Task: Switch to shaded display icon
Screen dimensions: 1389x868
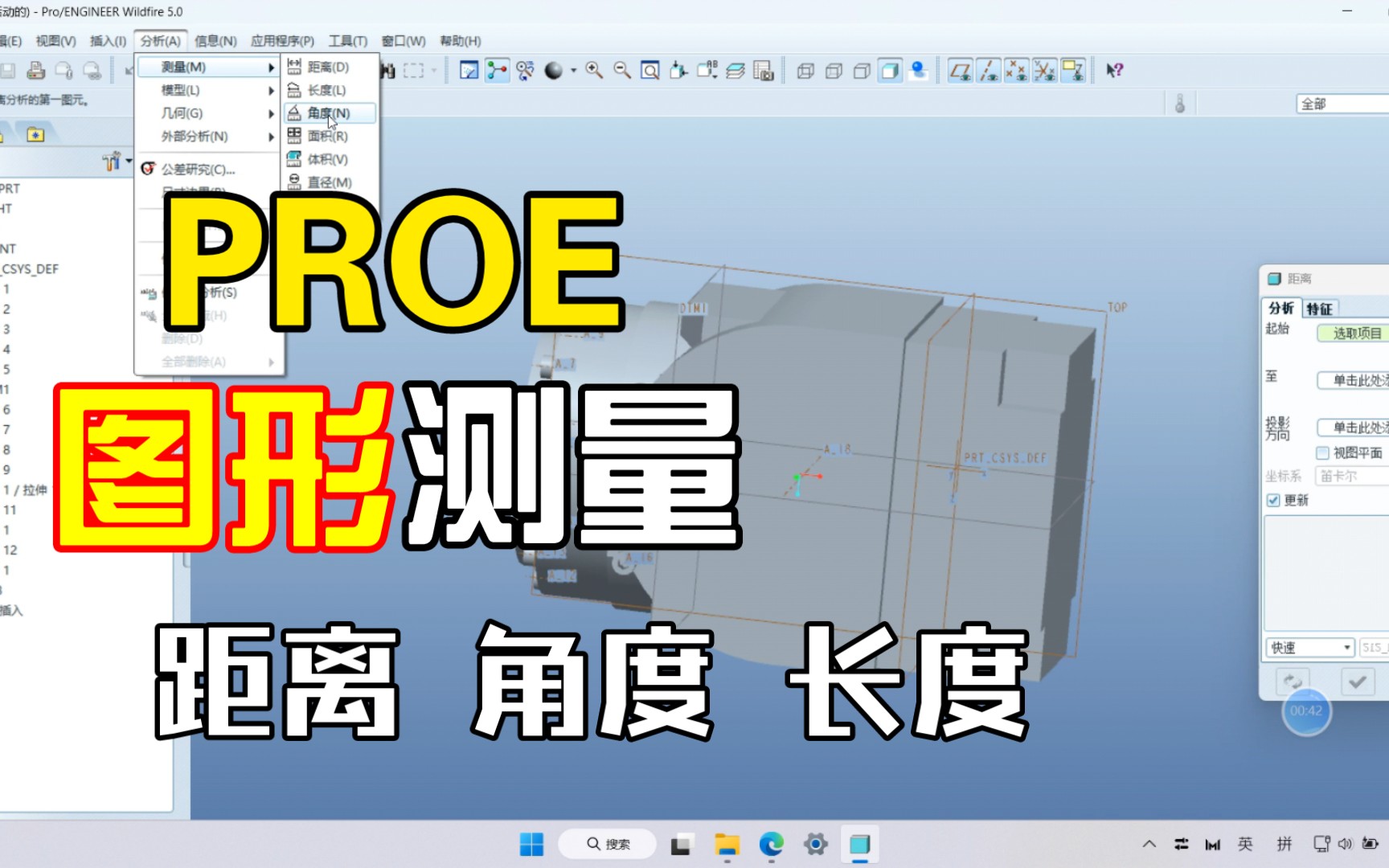Action: 890,71
